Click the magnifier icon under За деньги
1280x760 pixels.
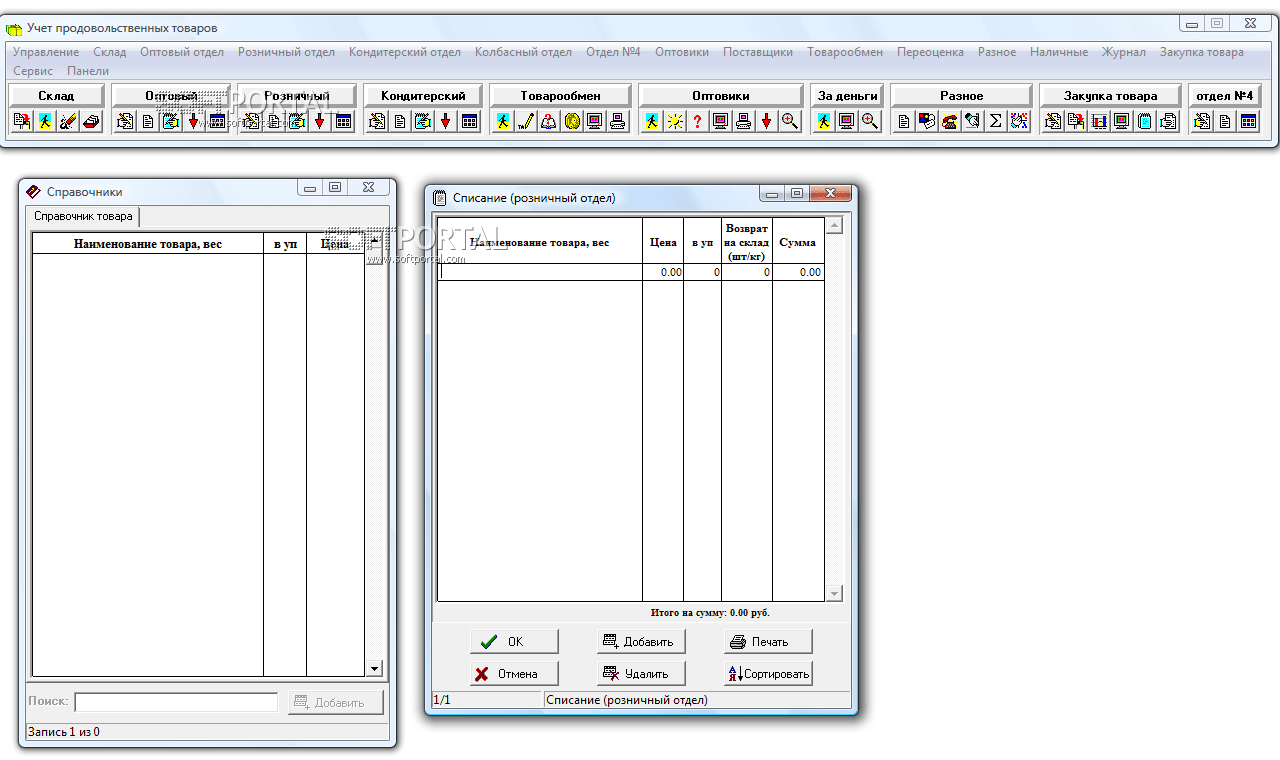tap(870, 121)
